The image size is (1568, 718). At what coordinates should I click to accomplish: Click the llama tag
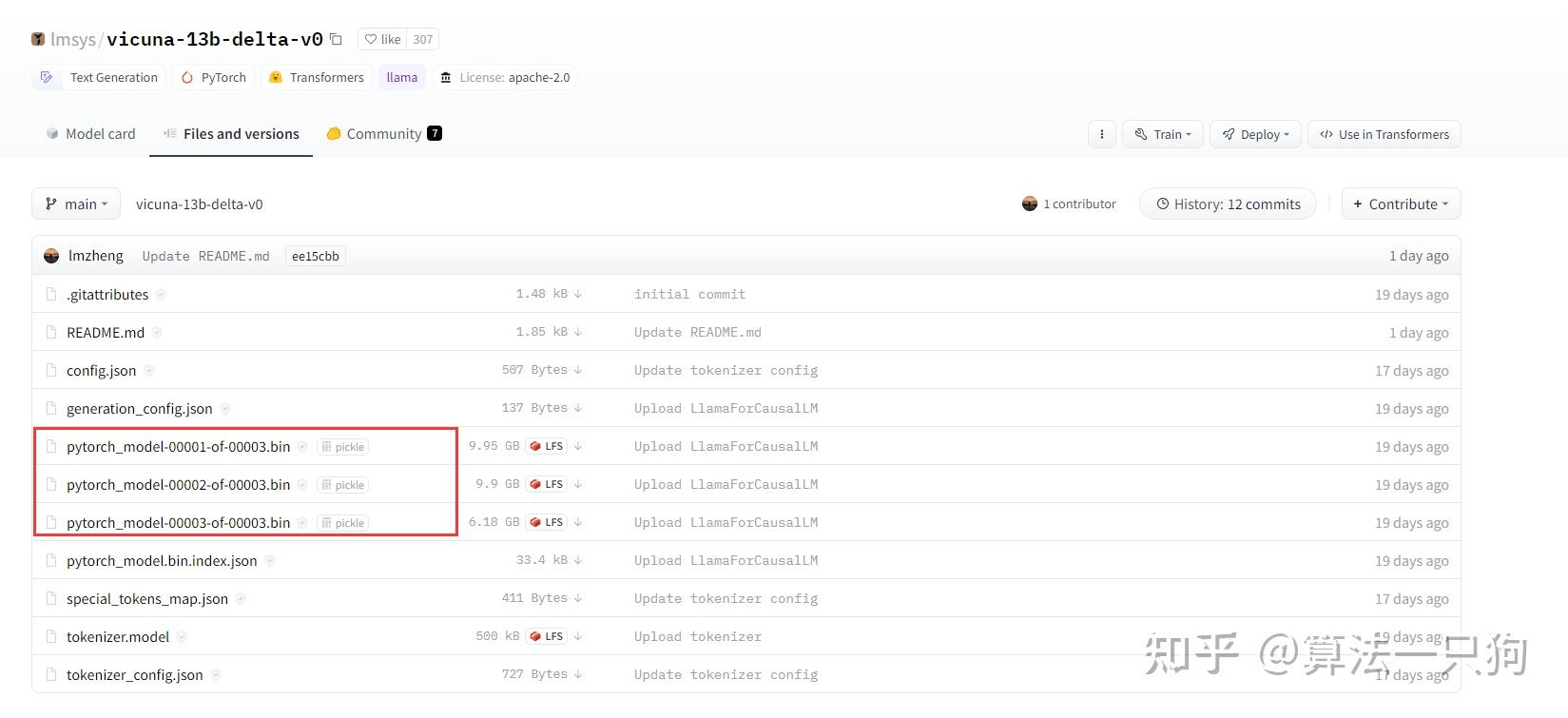point(401,77)
